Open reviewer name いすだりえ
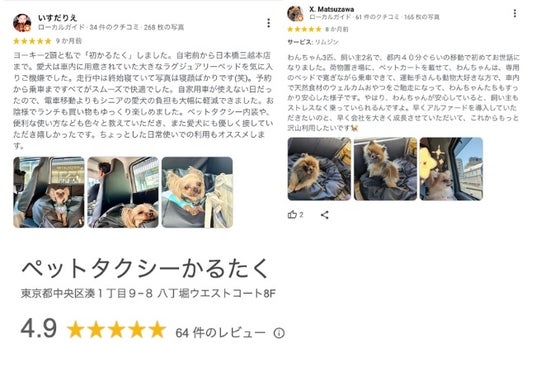 57,18
